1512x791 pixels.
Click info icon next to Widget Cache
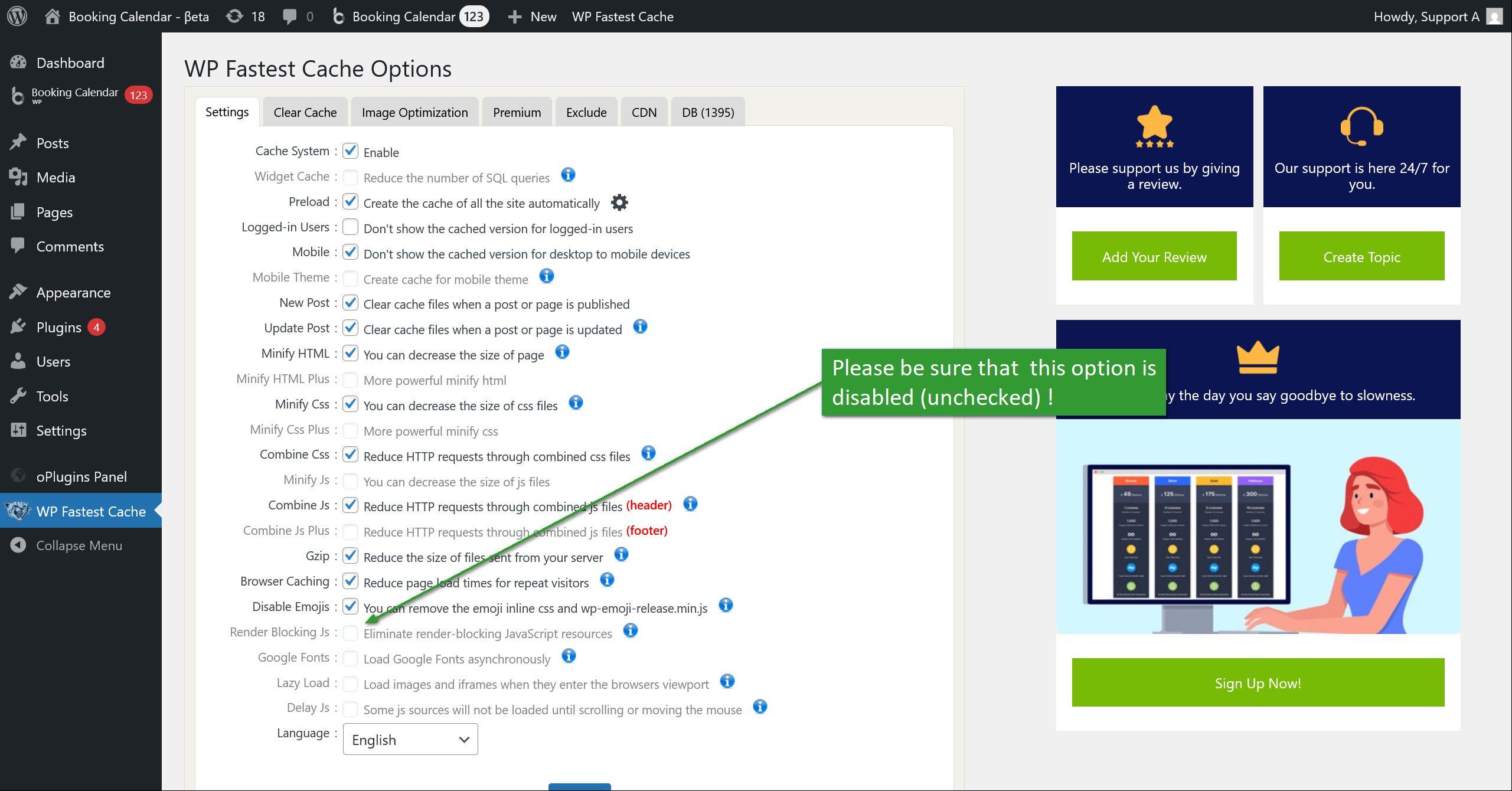568,175
